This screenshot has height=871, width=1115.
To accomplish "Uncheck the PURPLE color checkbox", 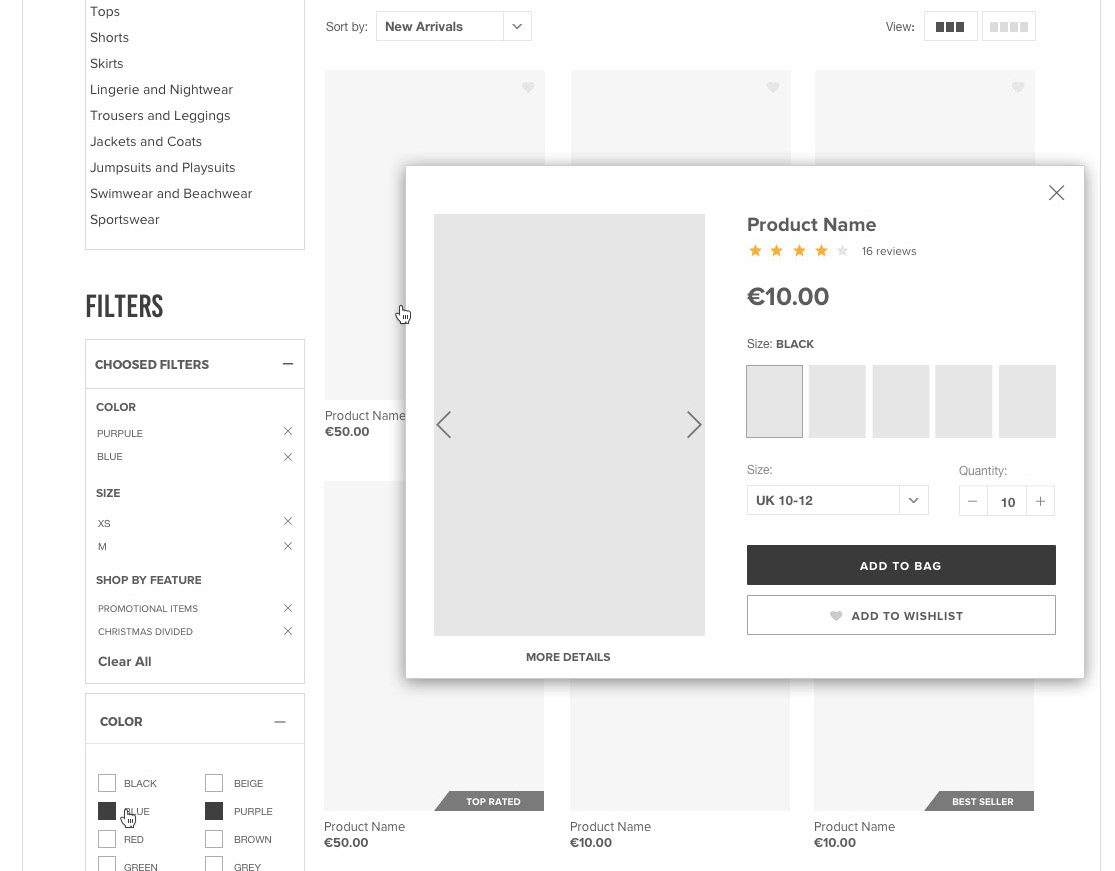I will [214, 811].
